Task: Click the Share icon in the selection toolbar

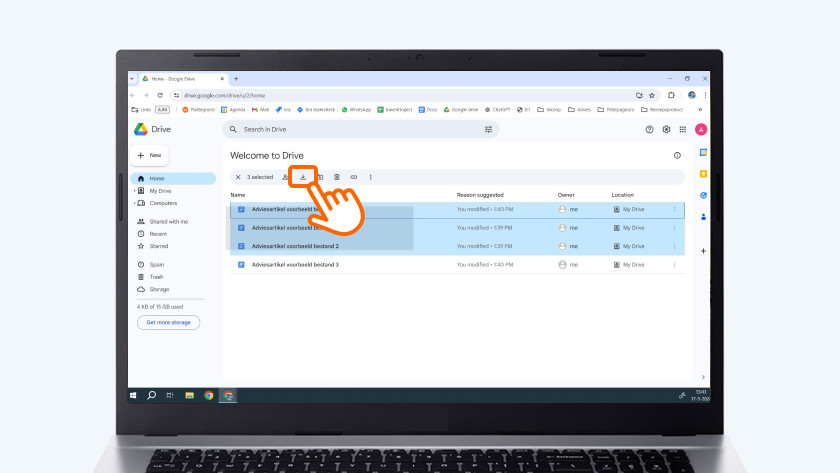Action: [x=286, y=177]
